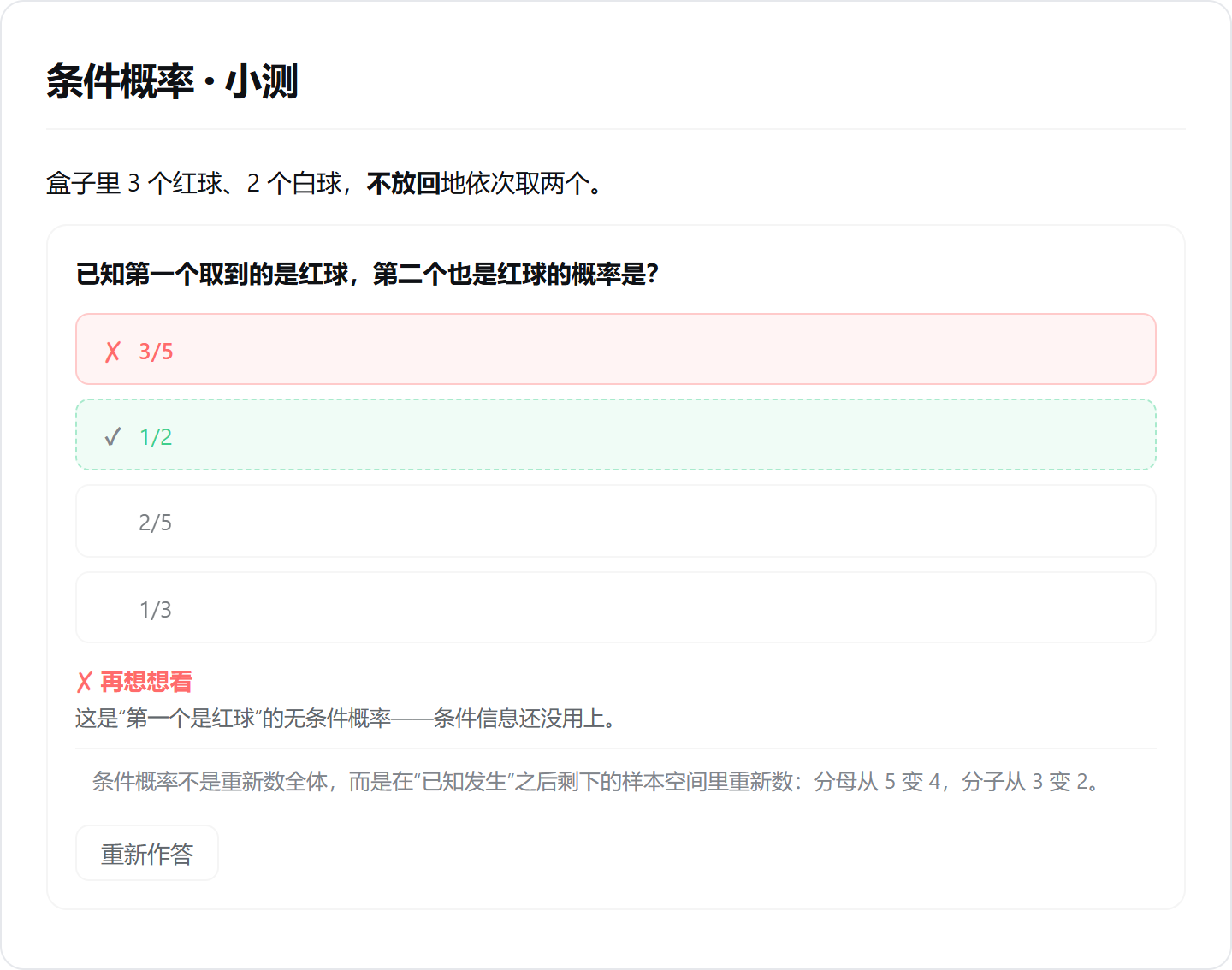This screenshot has width=1232, height=970.
Task: Click the 重新作答 button
Action: pyautogui.click(x=147, y=853)
